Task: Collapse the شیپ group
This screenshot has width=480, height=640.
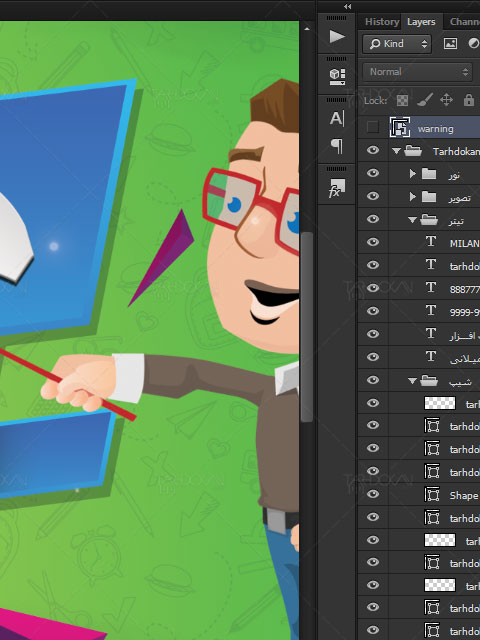Action: click(412, 381)
